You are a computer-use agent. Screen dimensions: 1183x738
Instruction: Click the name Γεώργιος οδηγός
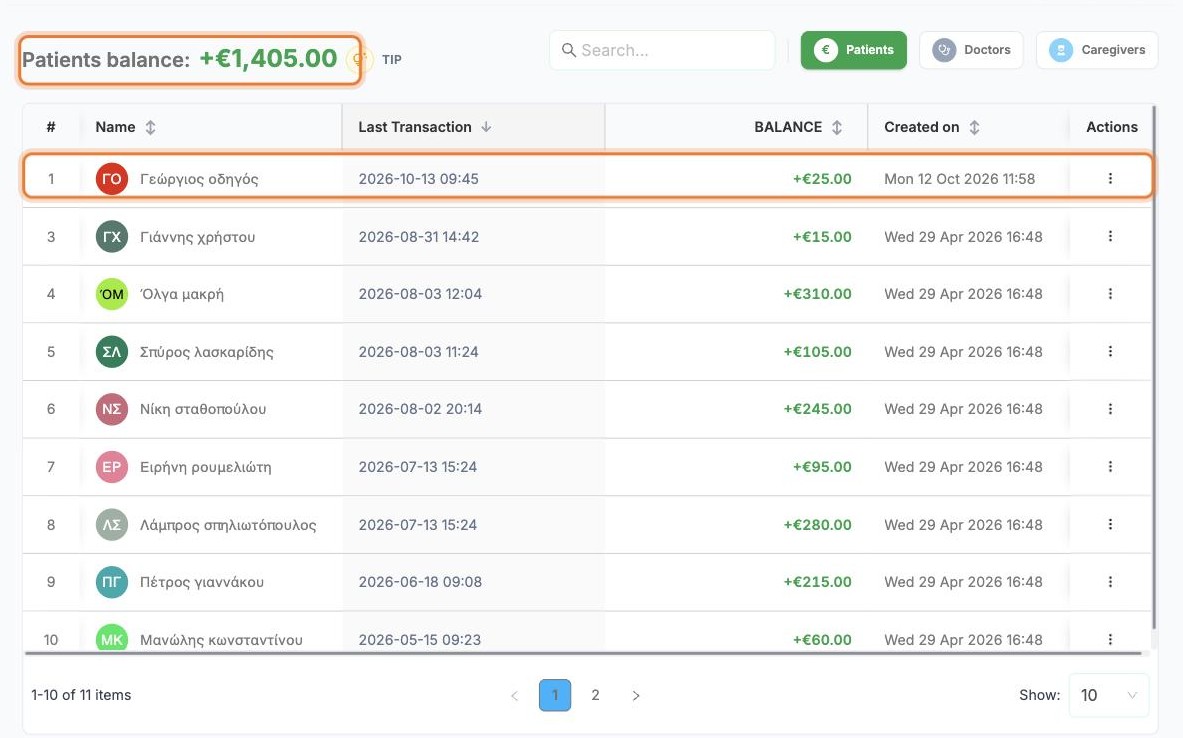click(x=199, y=179)
